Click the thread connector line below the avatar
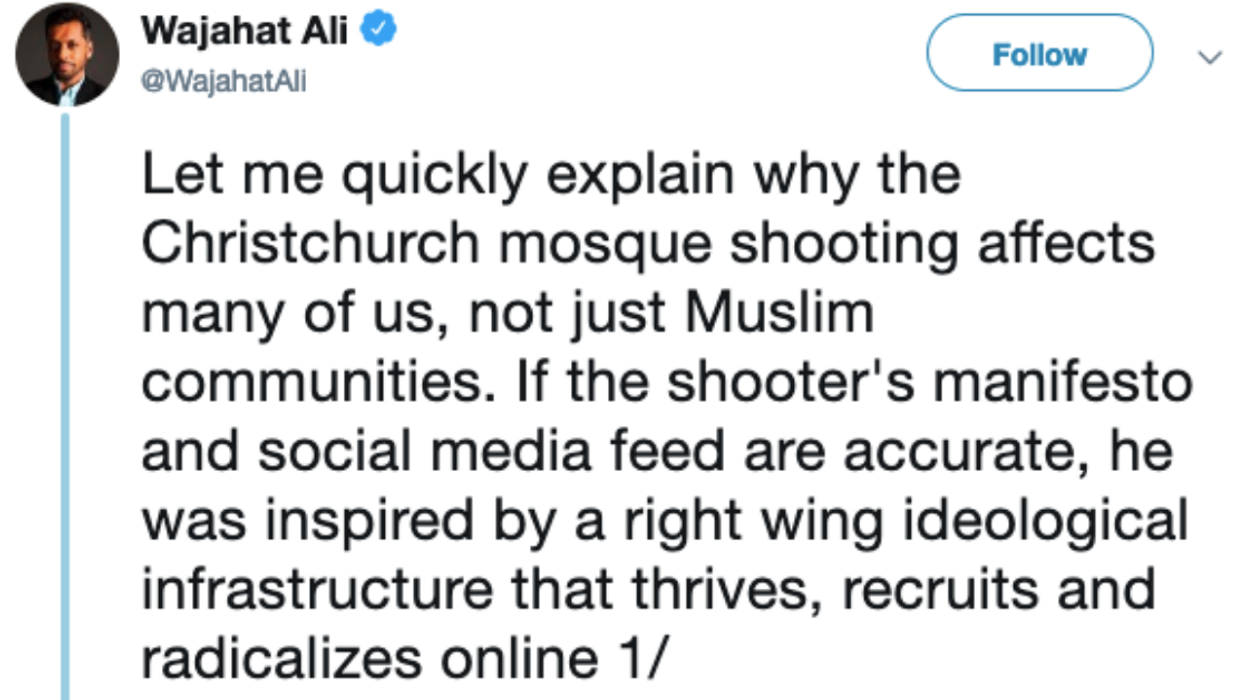The image size is (1245, 700). coord(63,400)
